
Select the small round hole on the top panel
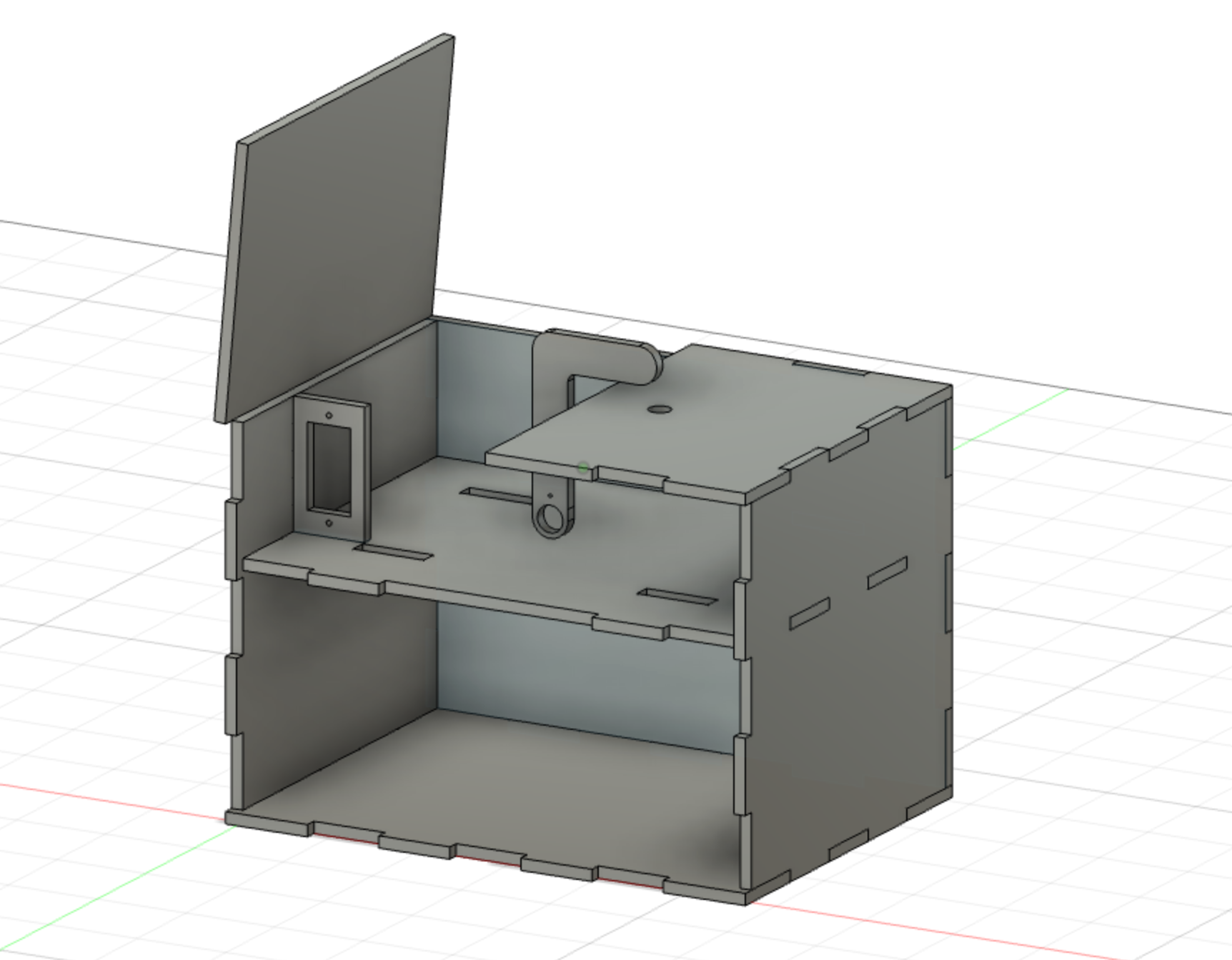point(660,410)
